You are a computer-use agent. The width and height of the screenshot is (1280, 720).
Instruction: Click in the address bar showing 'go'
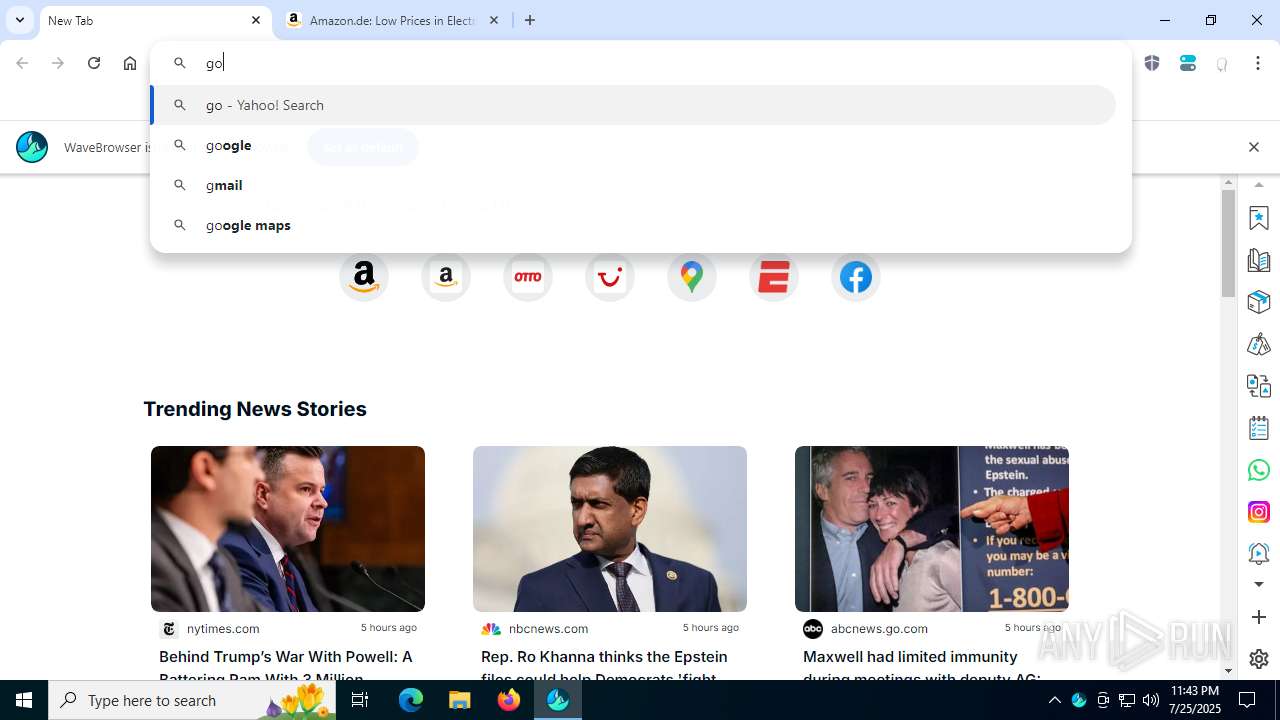click(x=640, y=63)
